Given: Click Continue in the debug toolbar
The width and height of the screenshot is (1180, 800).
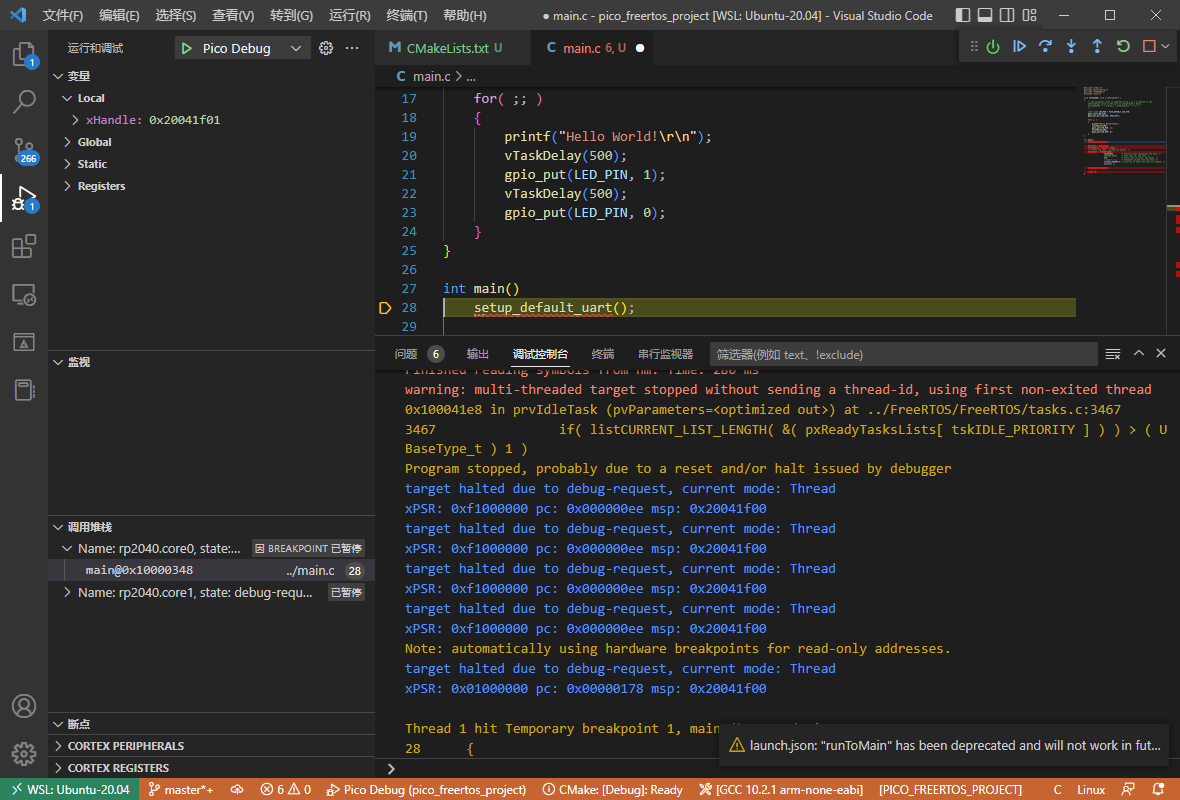Looking at the screenshot, I should tap(1019, 47).
